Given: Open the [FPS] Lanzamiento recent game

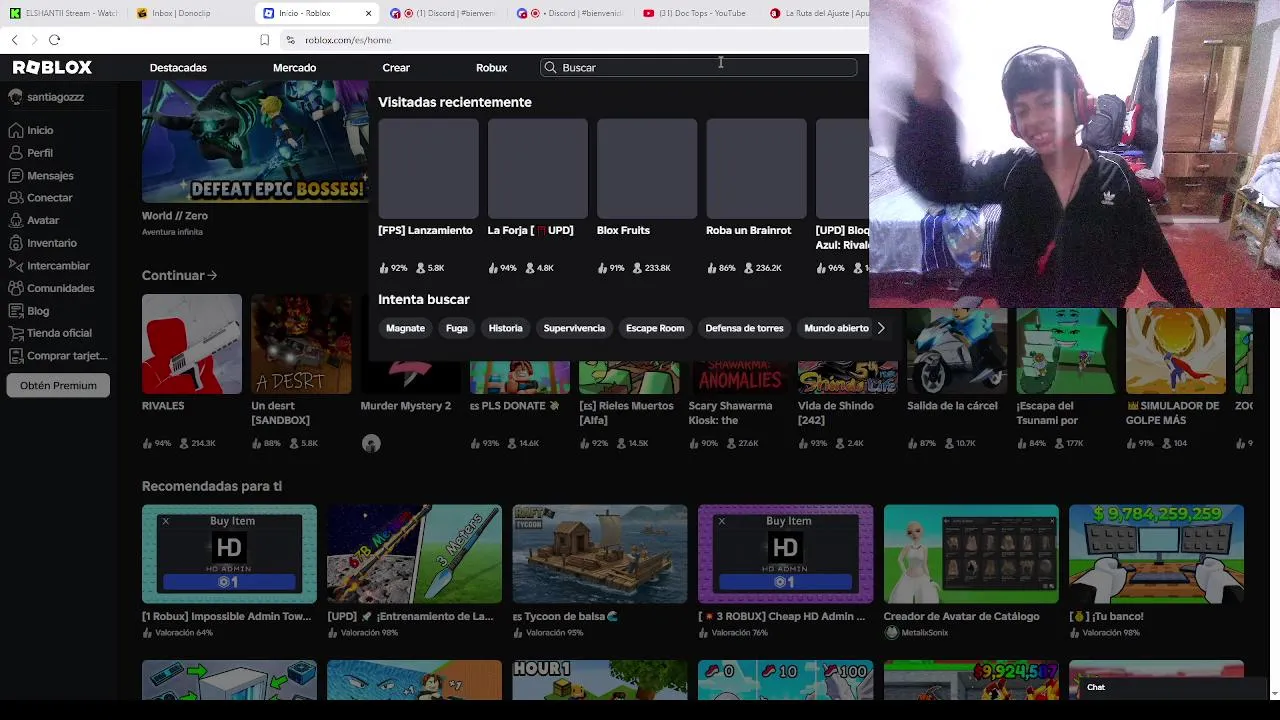Looking at the screenshot, I should click(x=428, y=168).
